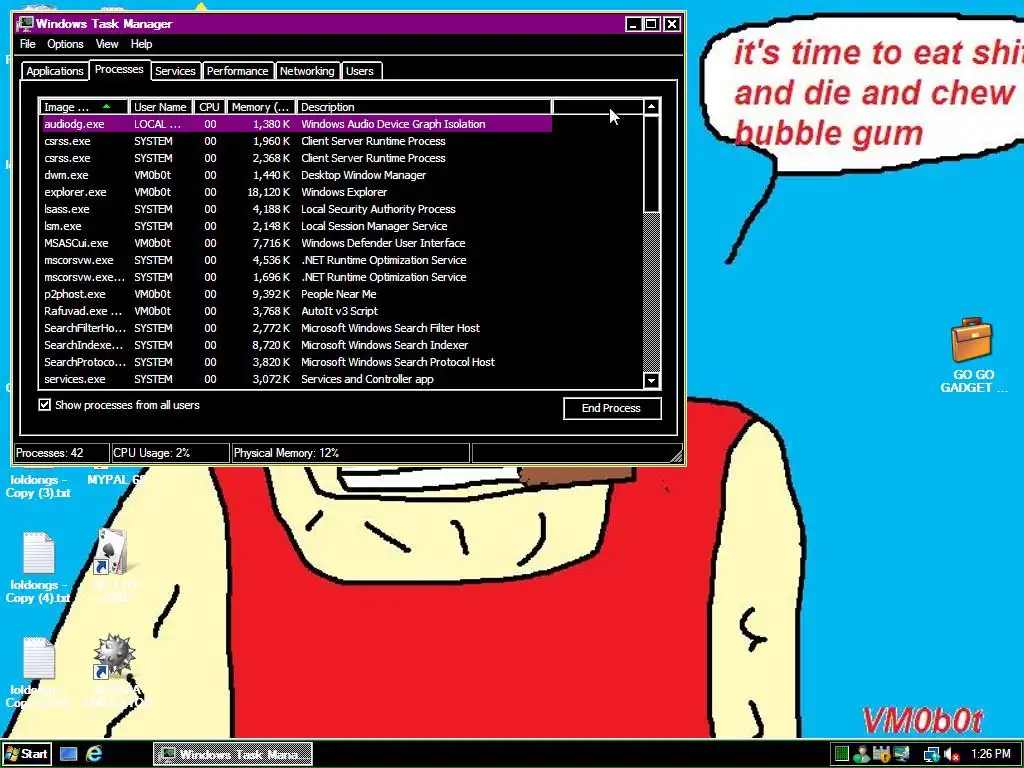Select the SearchFilterHost process row

(x=296, y=328)
